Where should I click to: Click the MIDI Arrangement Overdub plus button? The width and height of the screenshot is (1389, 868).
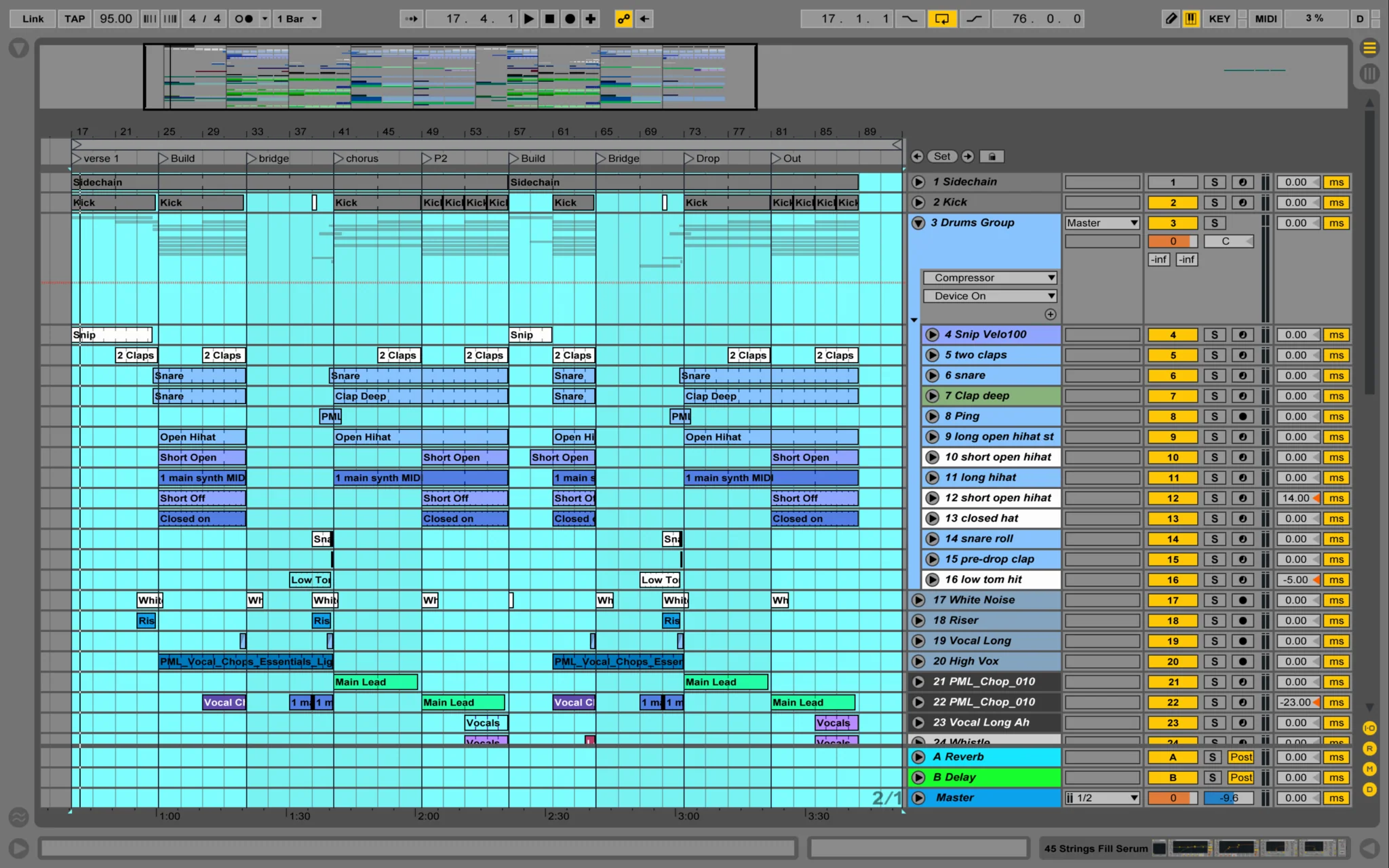coord(591,19)
